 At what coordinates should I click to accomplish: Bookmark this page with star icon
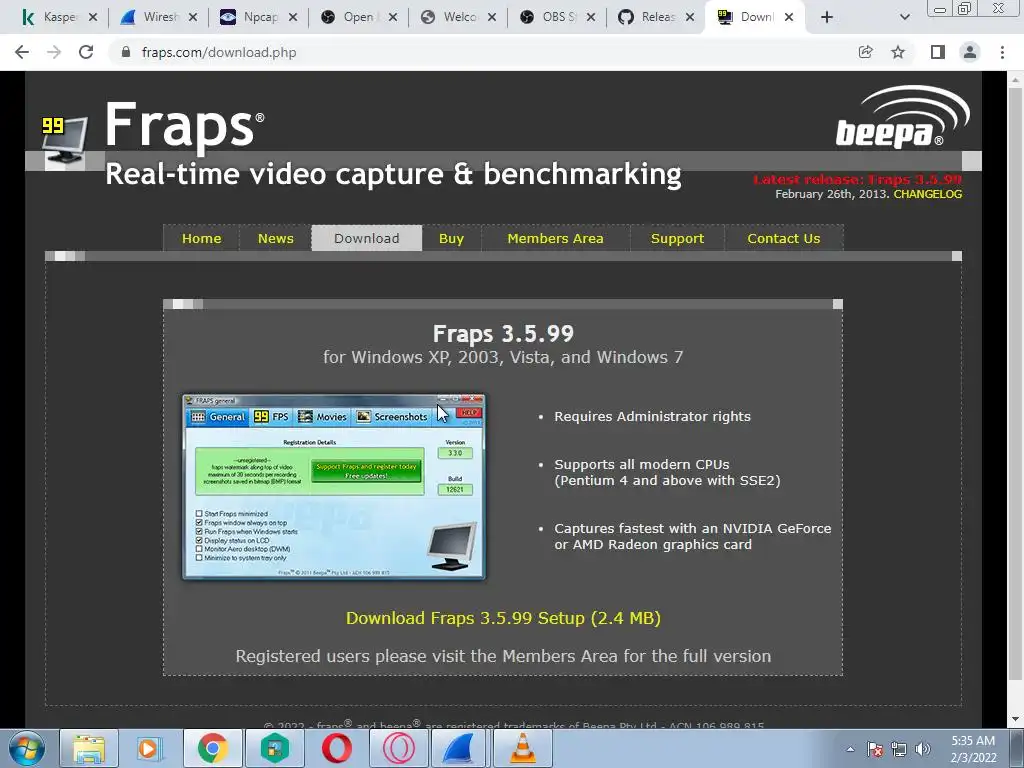pyautogui.click(x=898, y=52)
